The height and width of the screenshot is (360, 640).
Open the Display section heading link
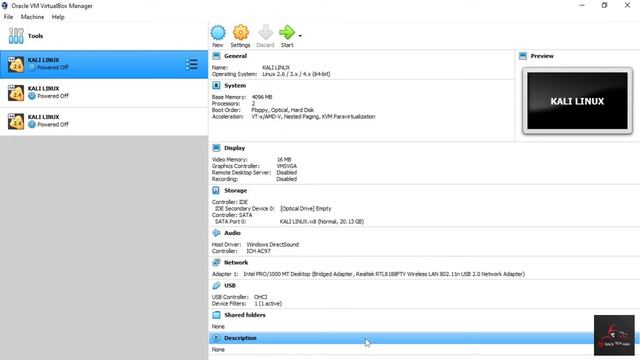point(235,148)
